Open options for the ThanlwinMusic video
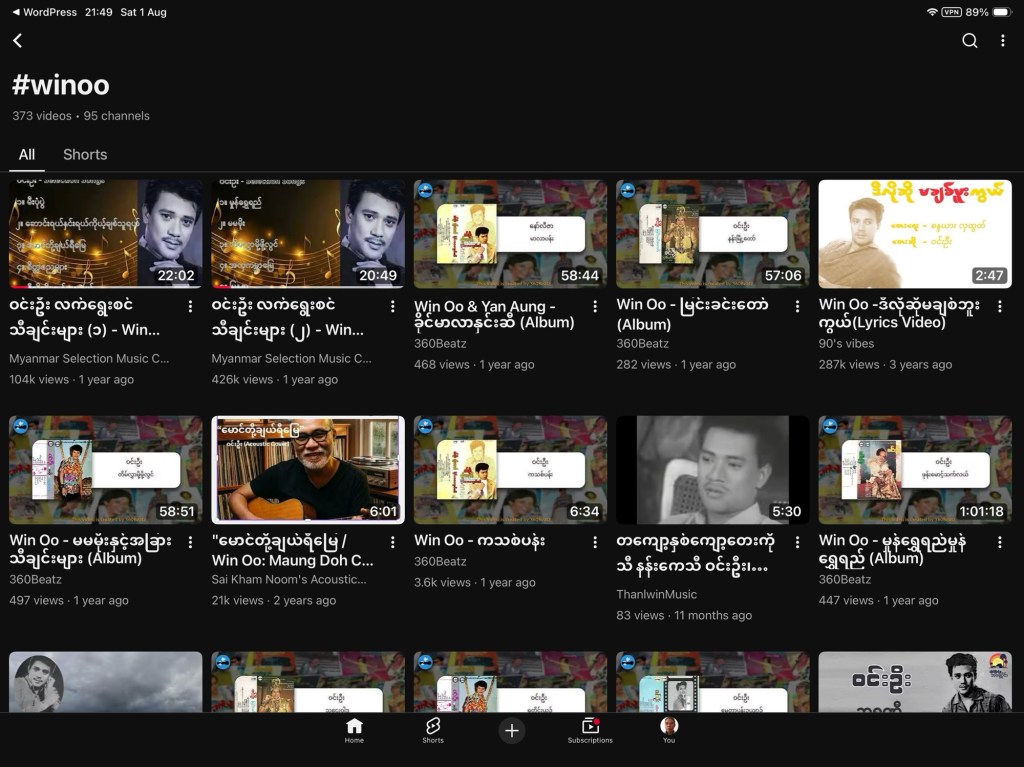Viewport: 1024px width, 767px height. tap(797, 542)
